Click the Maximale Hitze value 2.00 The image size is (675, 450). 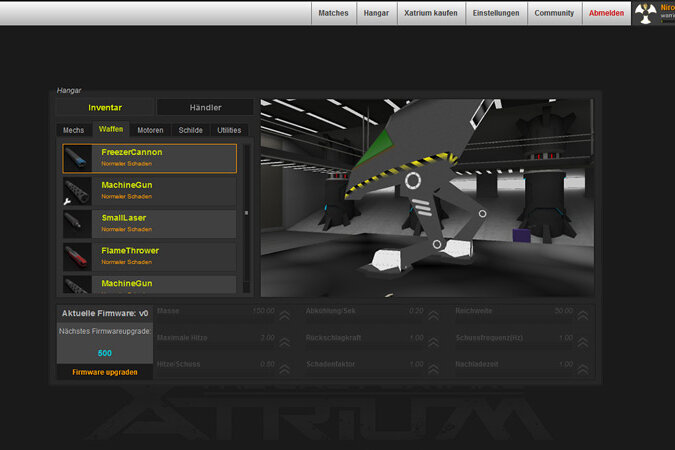pyautogui.click(x=267, y=338)
